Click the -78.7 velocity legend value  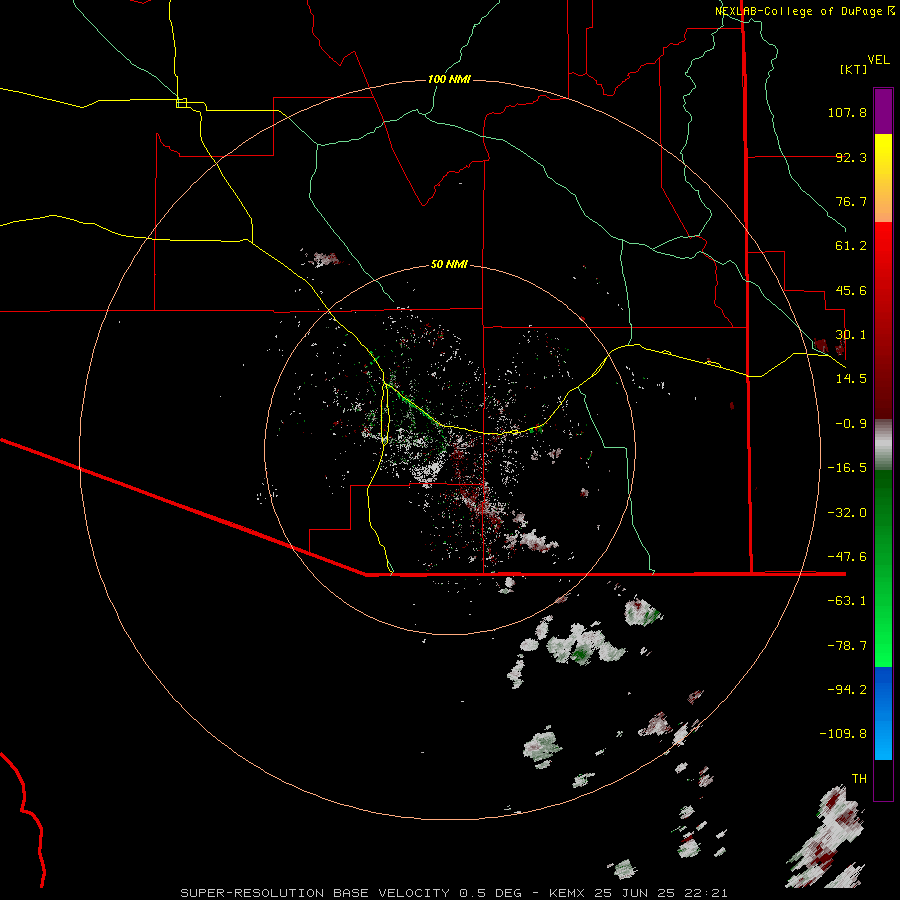[x=847, y=646]
